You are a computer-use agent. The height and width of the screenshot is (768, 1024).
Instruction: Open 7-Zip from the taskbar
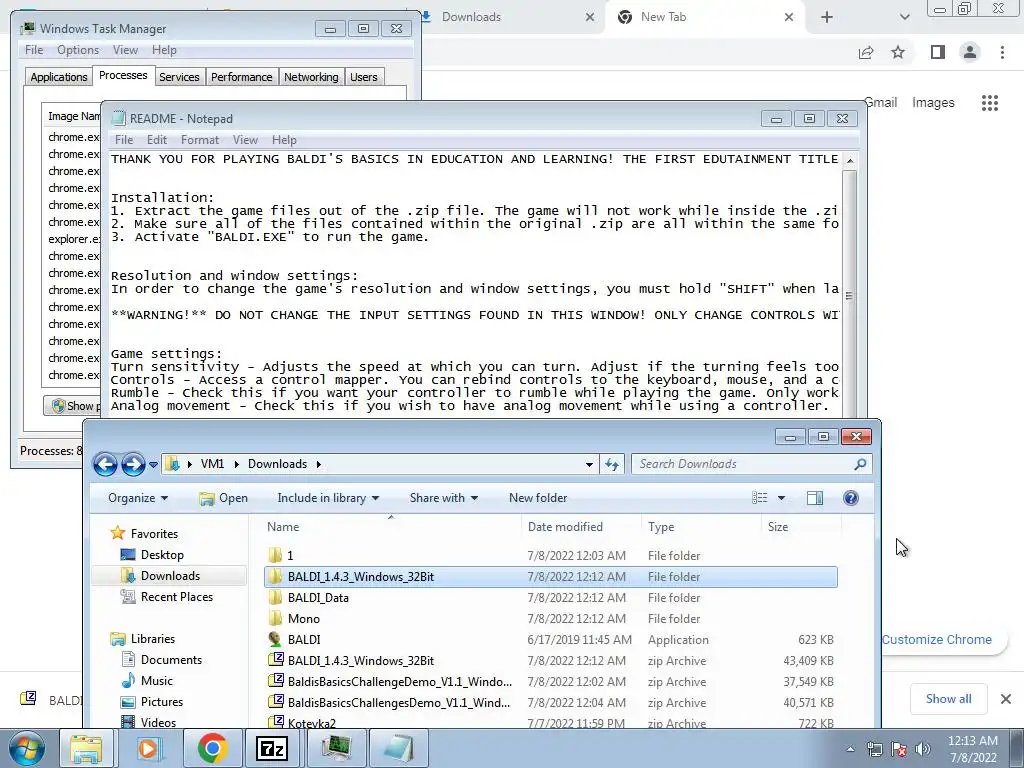(x=272, y=748)
